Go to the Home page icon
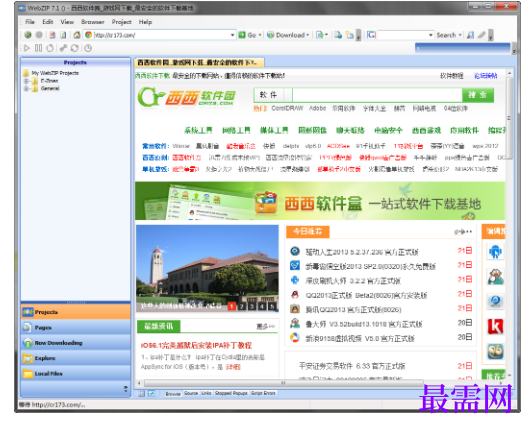Screen dimensions: 531x430 (77, 35)
